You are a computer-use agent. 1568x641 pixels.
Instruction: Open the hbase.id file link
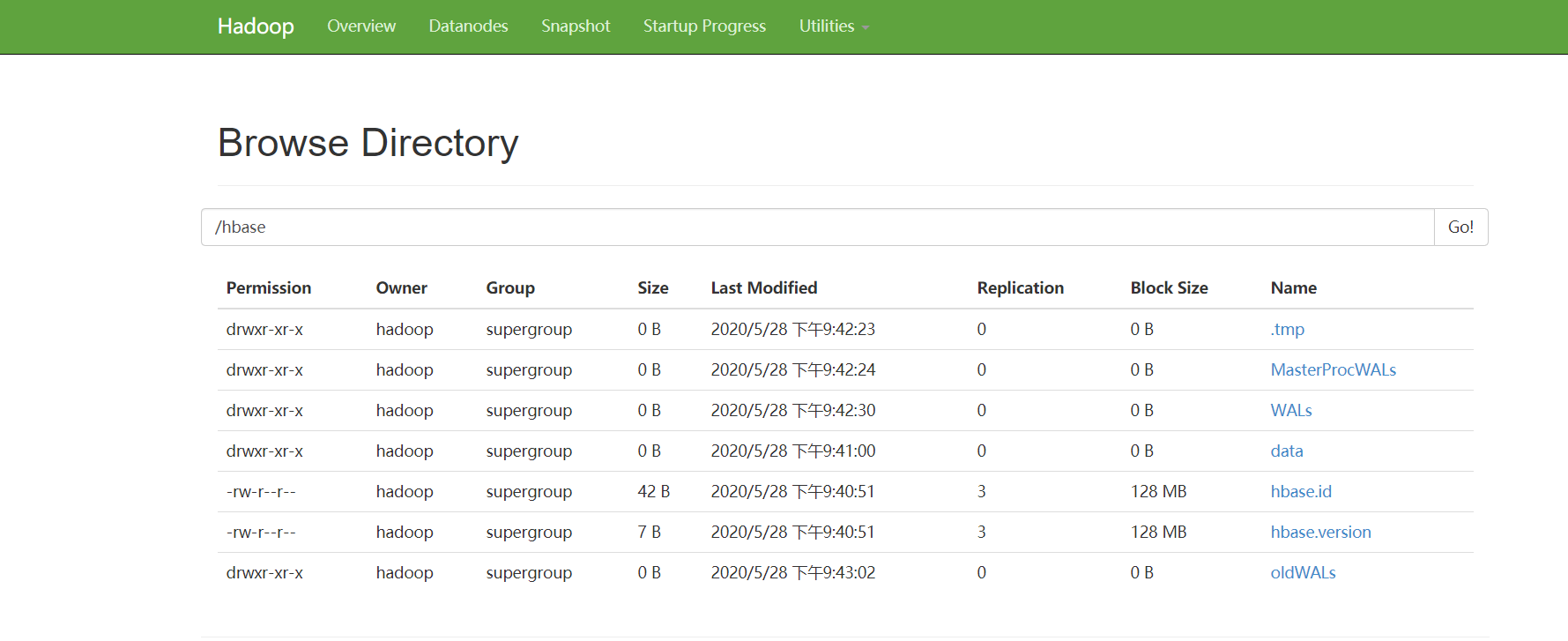[1300, 491]
